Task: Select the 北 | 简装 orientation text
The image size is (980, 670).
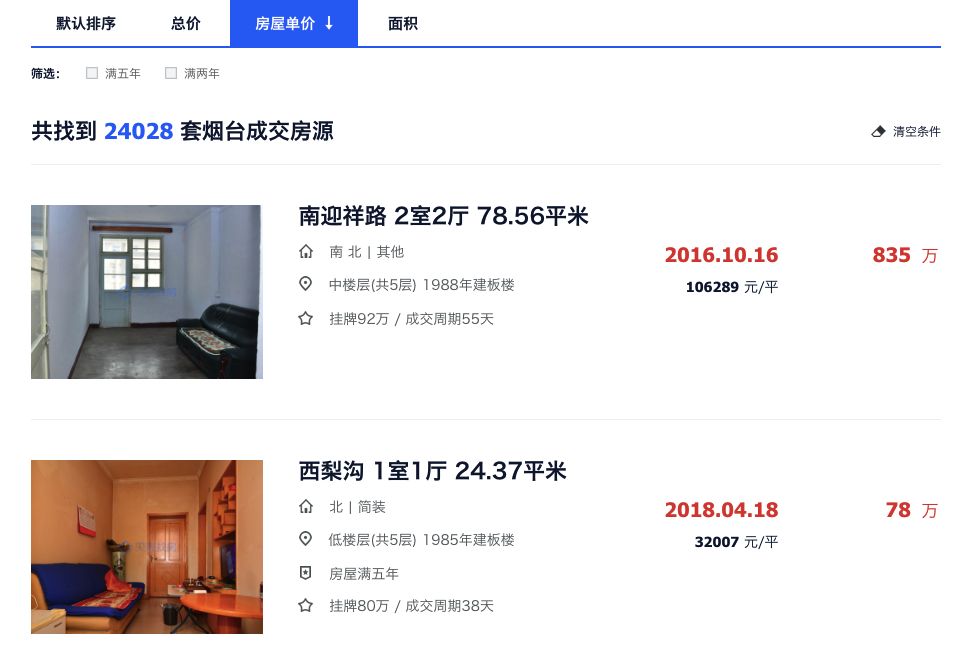Action: 358,507
